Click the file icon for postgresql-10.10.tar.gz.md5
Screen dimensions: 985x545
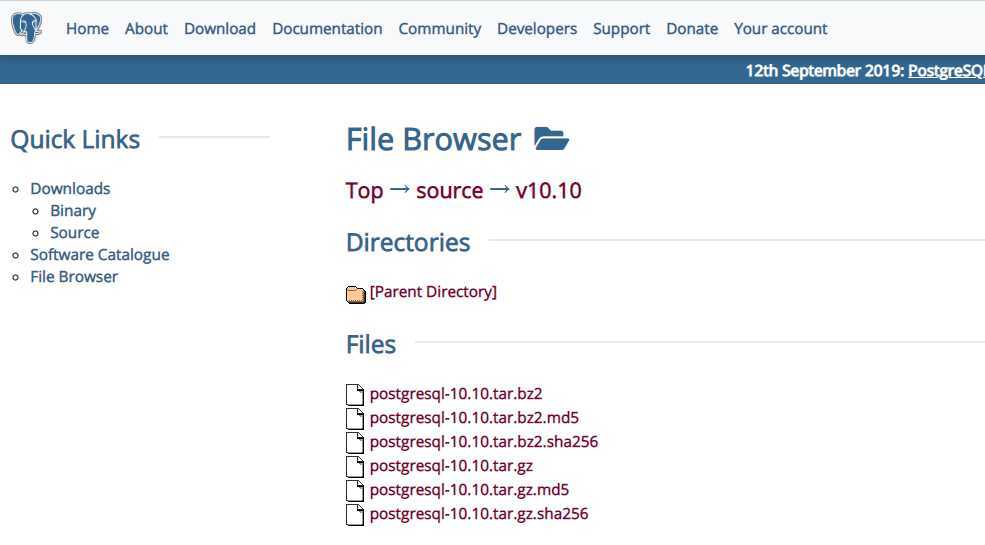pyautogui.click(x=355, y=490)
